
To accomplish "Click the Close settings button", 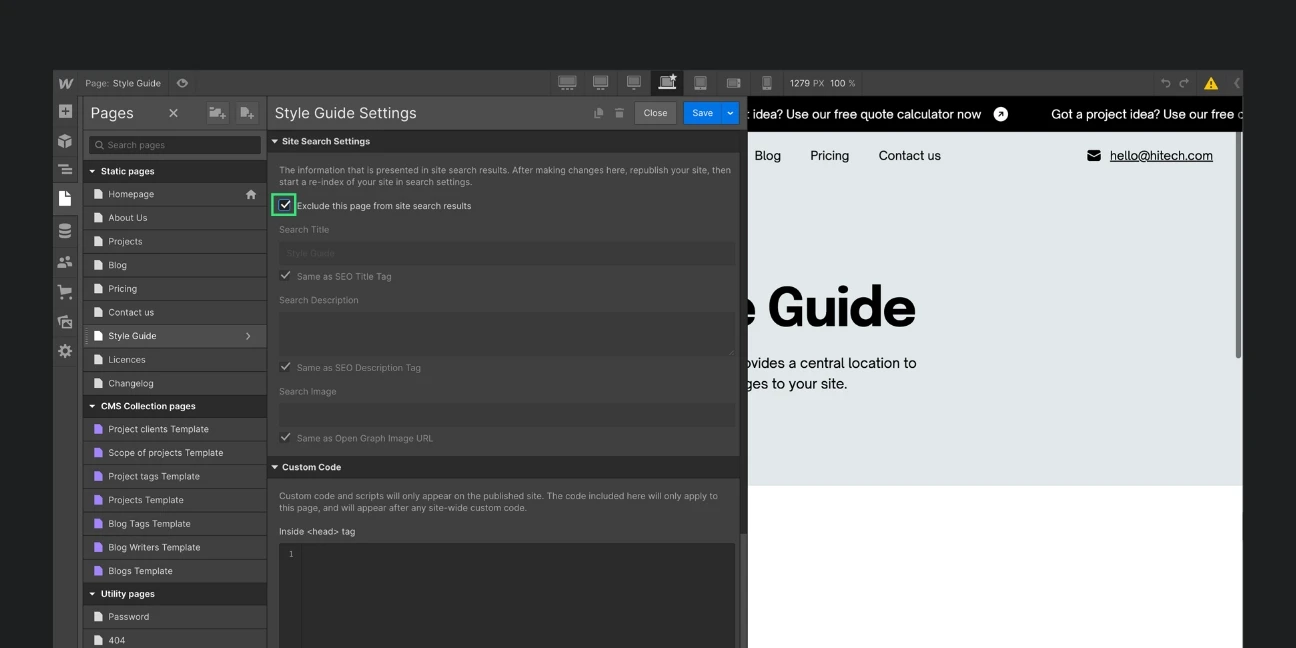I will click(655, 113).
